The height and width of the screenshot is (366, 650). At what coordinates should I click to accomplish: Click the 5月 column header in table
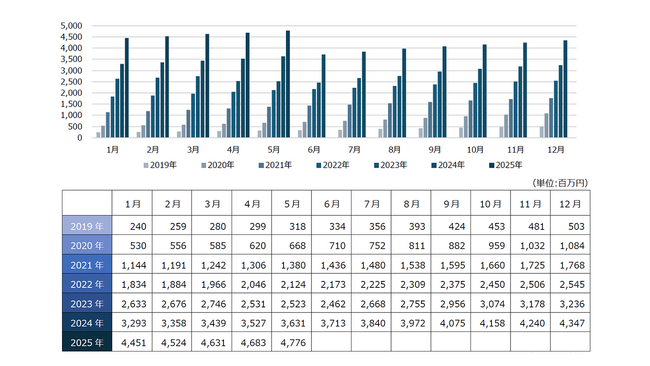pos(291,204)
